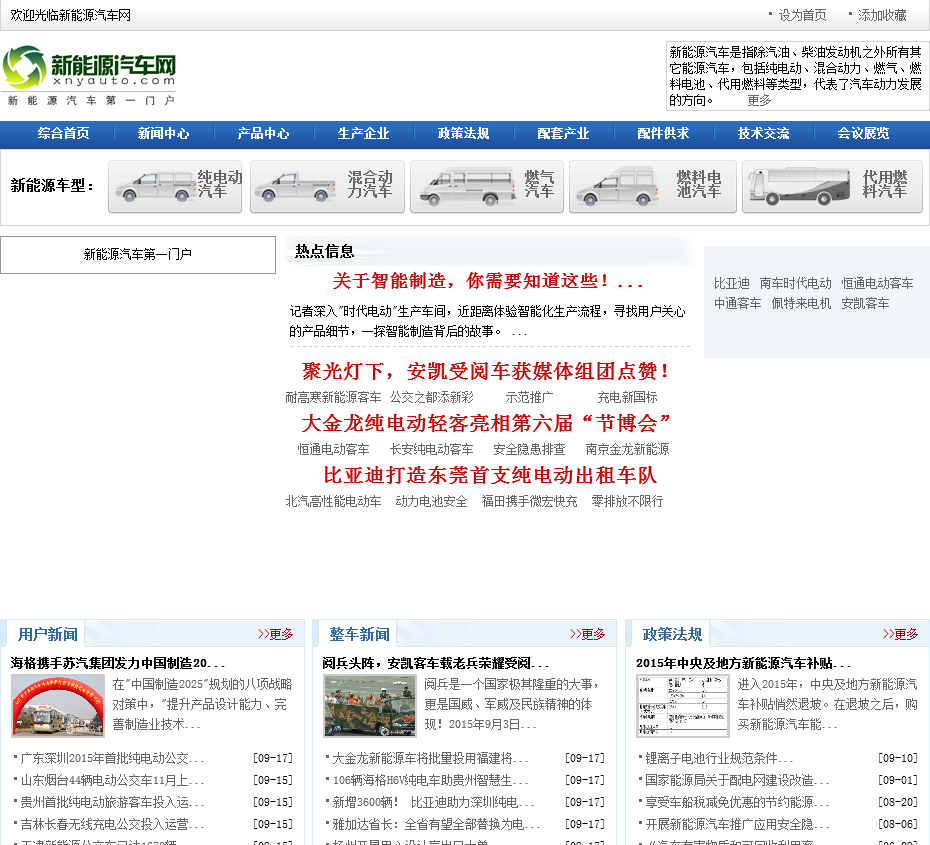Click the 比亚迪 brand link

point(731,283)
